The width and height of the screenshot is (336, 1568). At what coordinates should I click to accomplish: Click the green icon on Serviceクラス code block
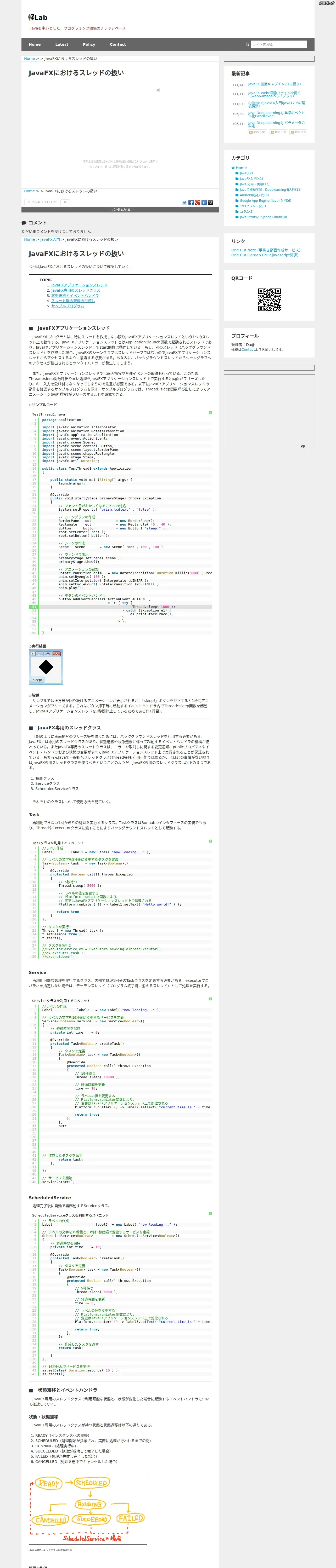(210, 999)
